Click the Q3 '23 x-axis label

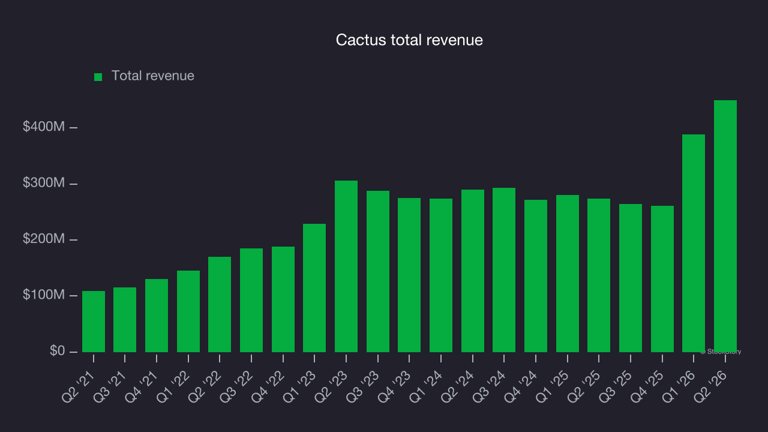363,387
